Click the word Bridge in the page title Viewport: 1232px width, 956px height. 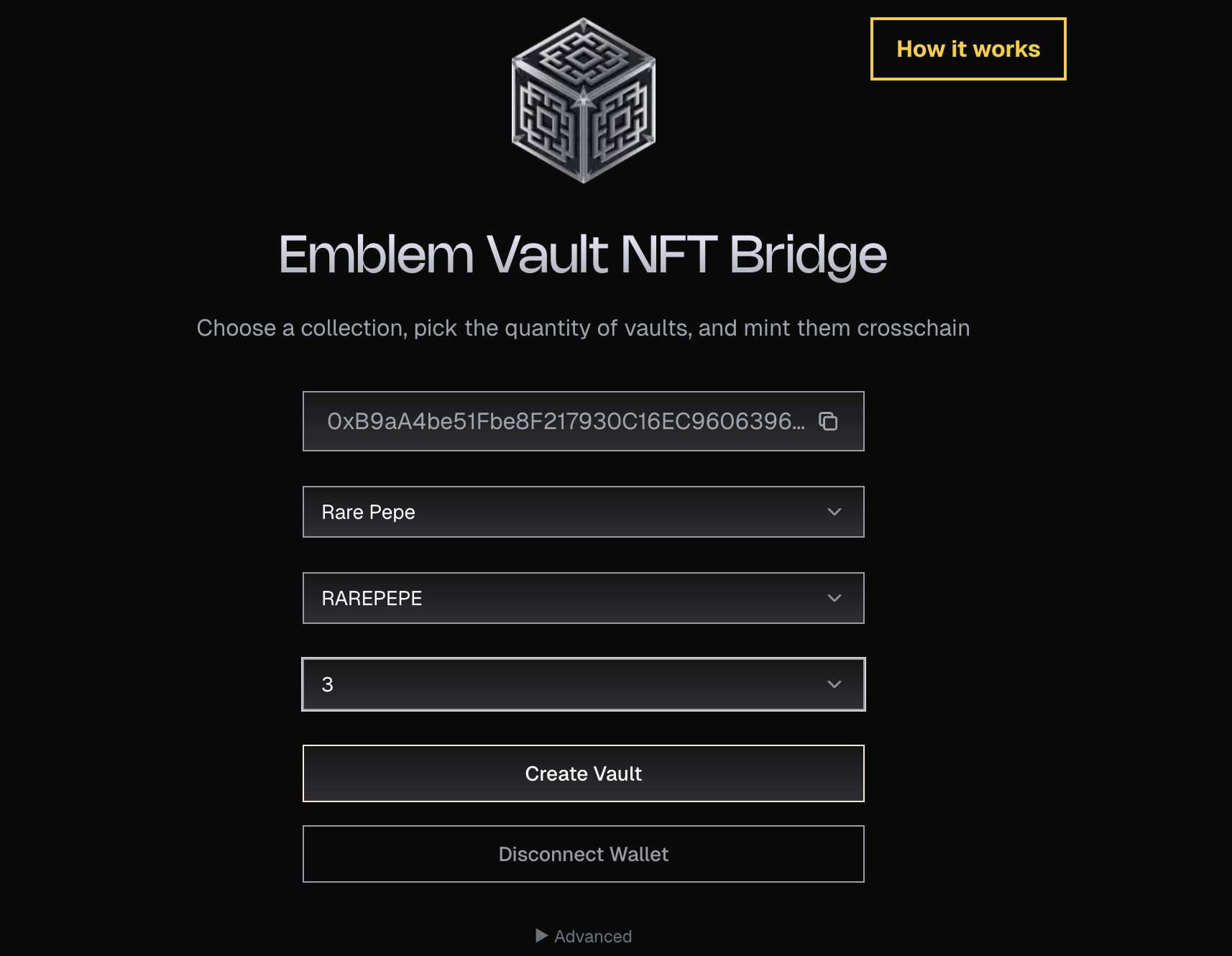click(808, 254)
